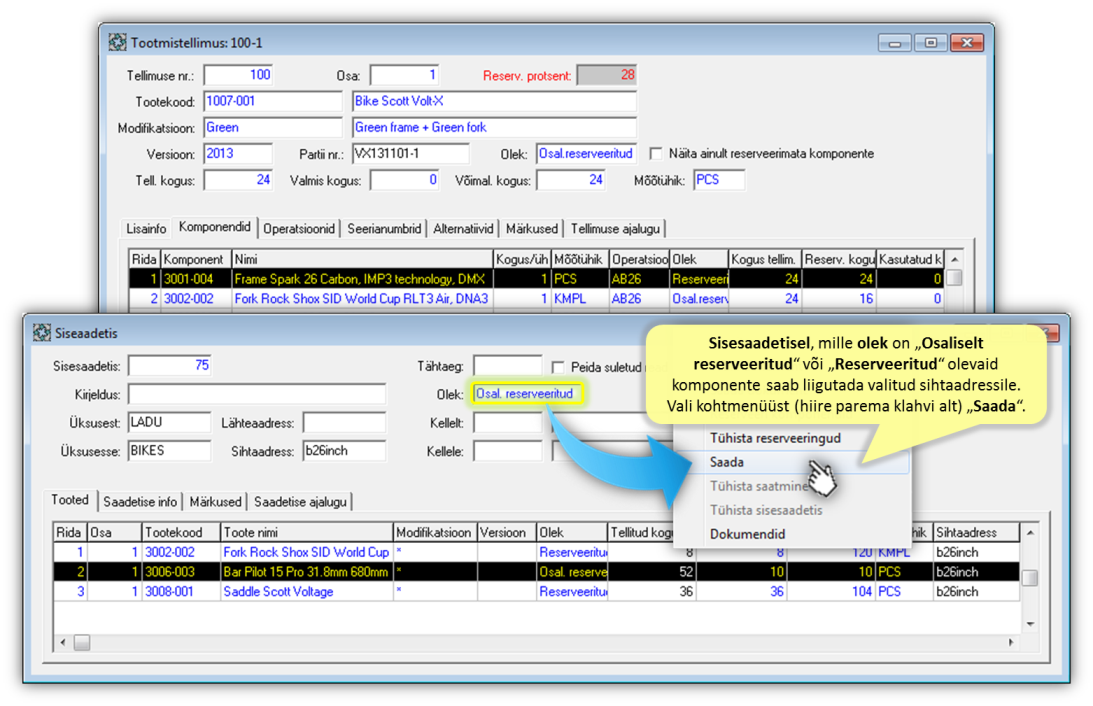
Task: Click the Kirjeldus input field
Action: point(257,394)
